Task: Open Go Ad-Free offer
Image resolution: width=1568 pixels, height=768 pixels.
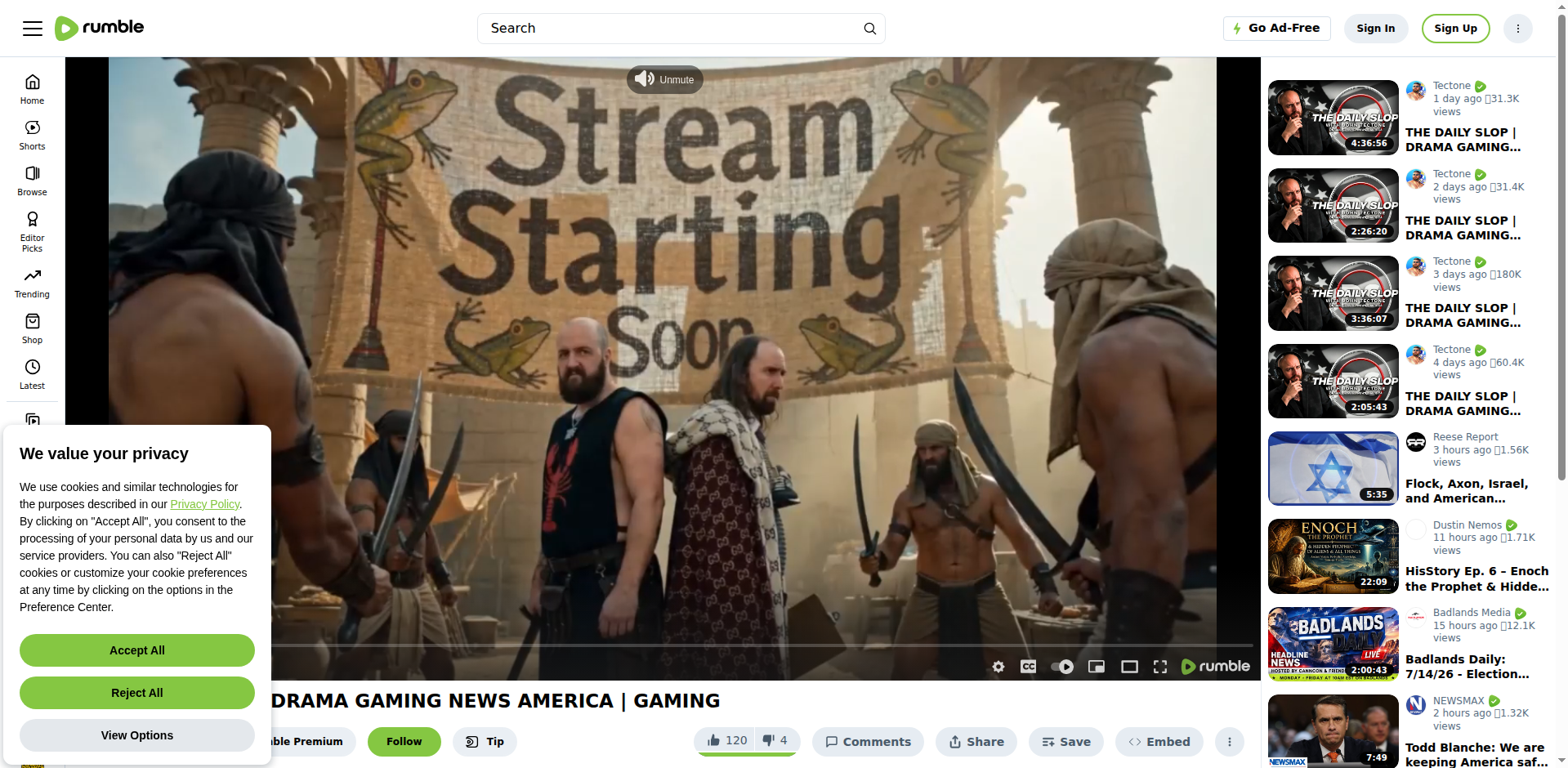Action: point(1276,29)
